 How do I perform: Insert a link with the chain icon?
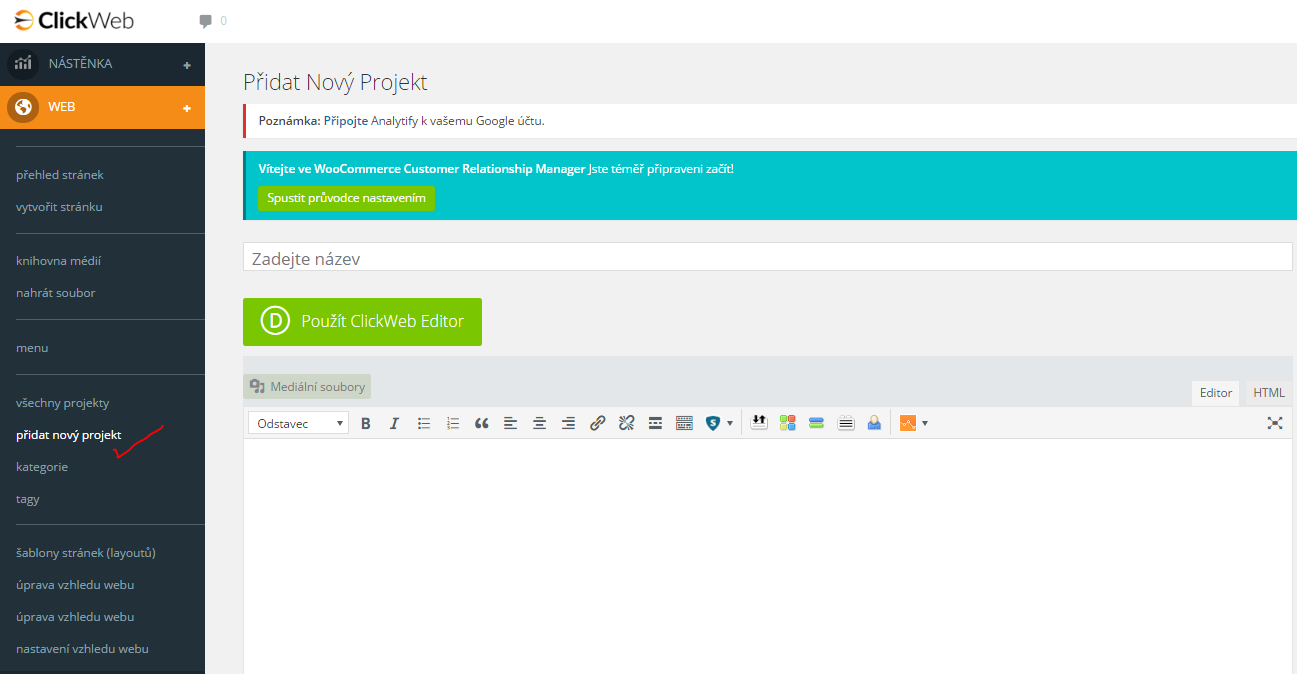[597, 423]
